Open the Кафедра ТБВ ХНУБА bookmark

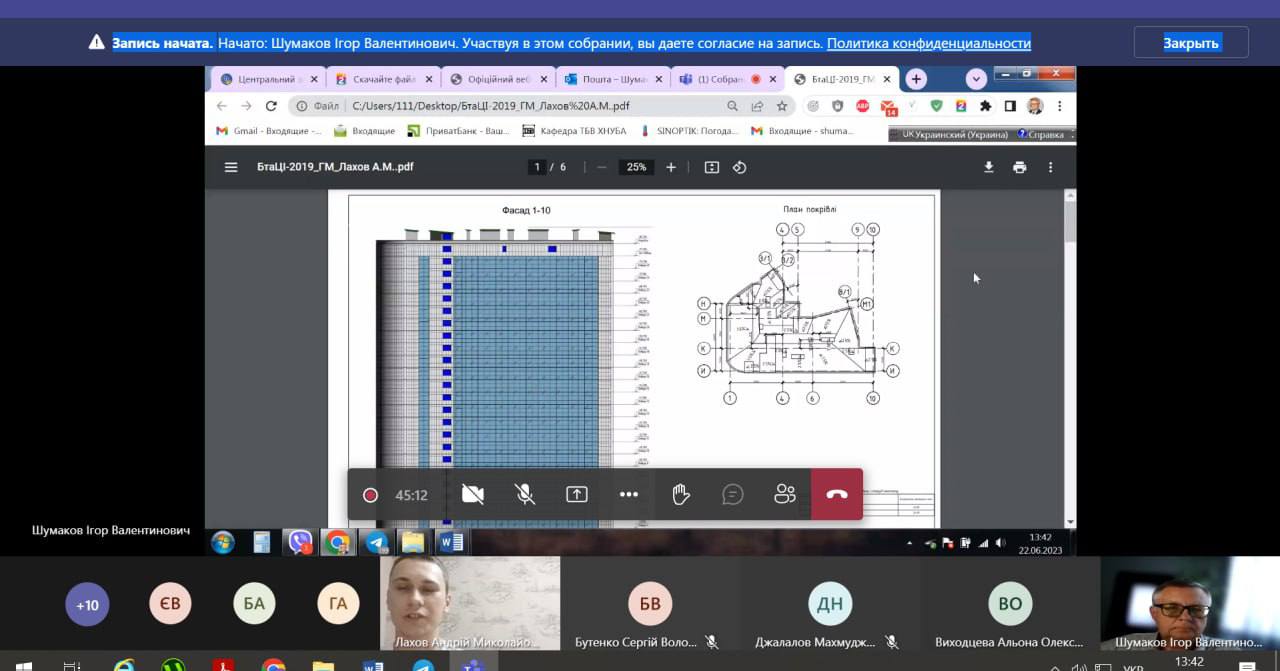coord(575,131)
